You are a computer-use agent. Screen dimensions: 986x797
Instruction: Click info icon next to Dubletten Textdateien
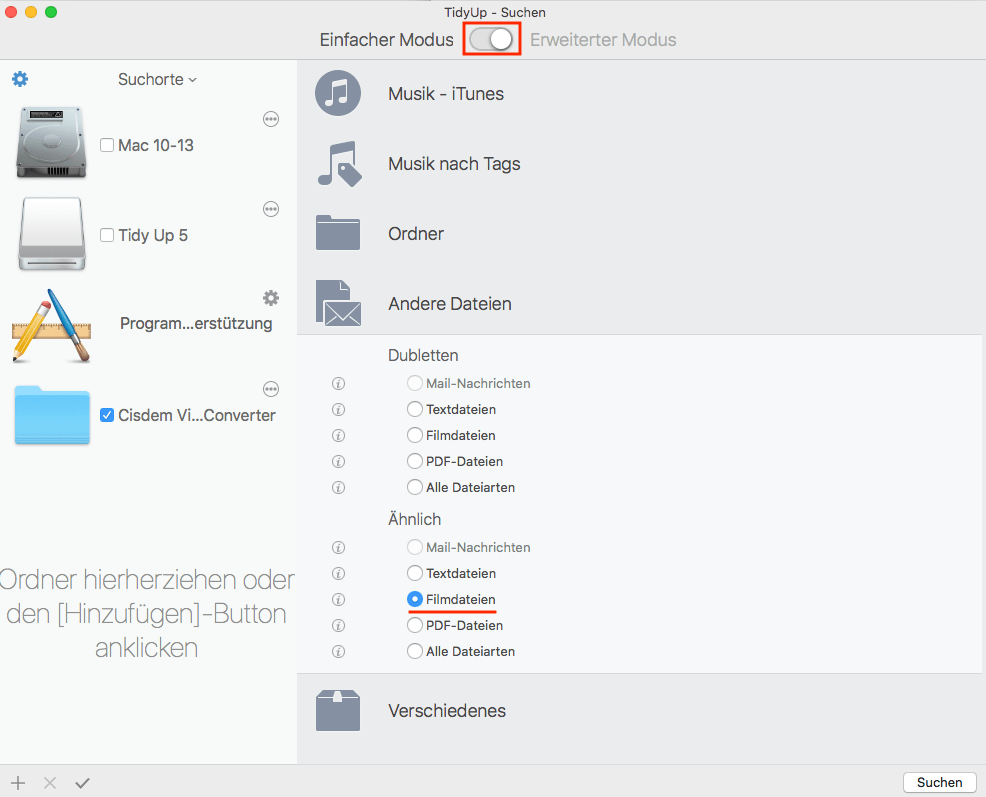(338, 409)
